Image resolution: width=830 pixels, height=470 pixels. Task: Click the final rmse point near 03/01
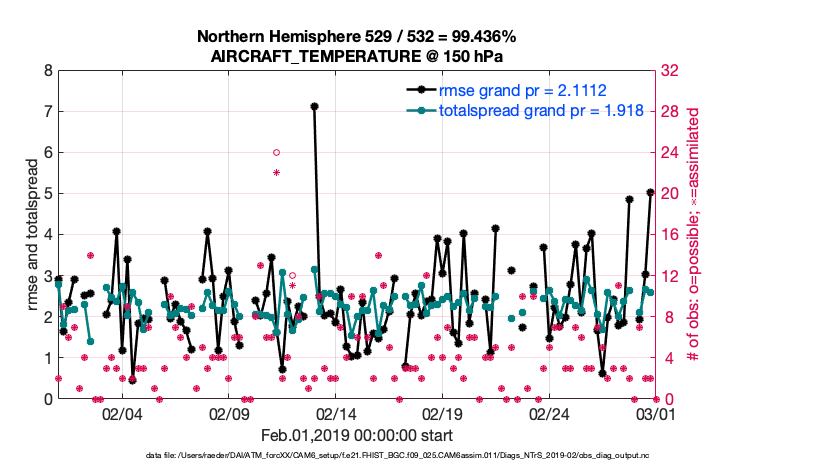pos(651,192)
